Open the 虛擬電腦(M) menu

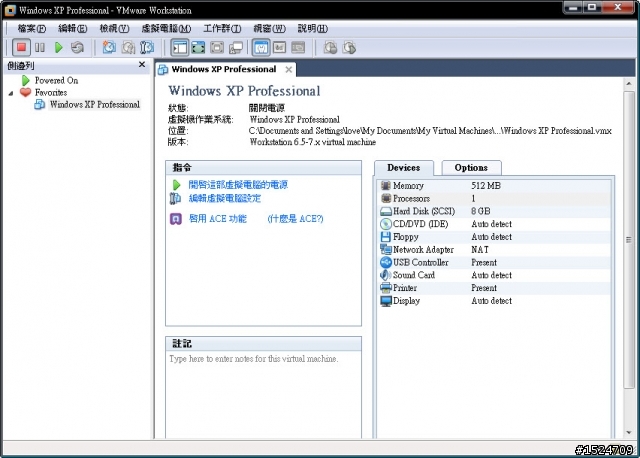point(166,29)
